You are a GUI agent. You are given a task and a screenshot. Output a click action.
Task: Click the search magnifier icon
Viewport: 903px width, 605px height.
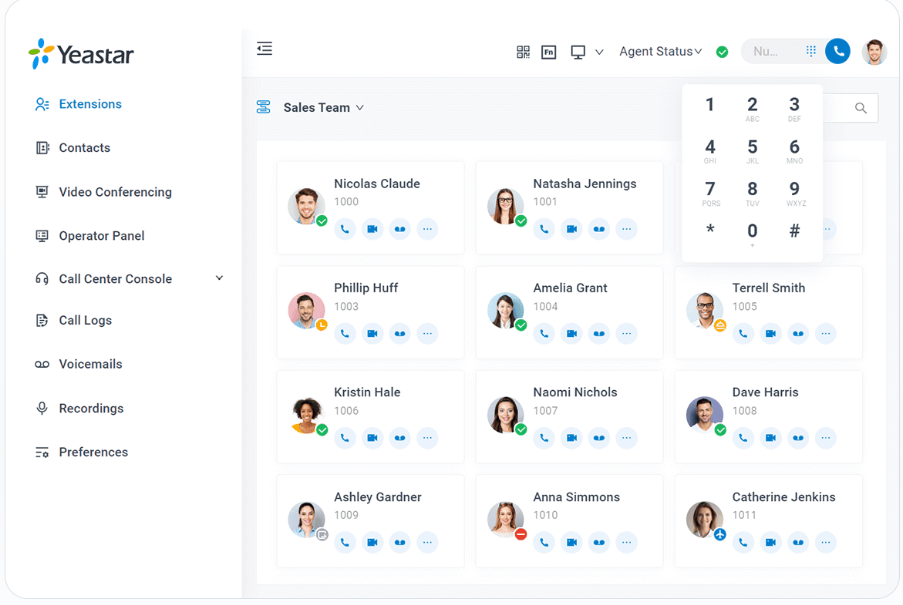click(861, 108)
